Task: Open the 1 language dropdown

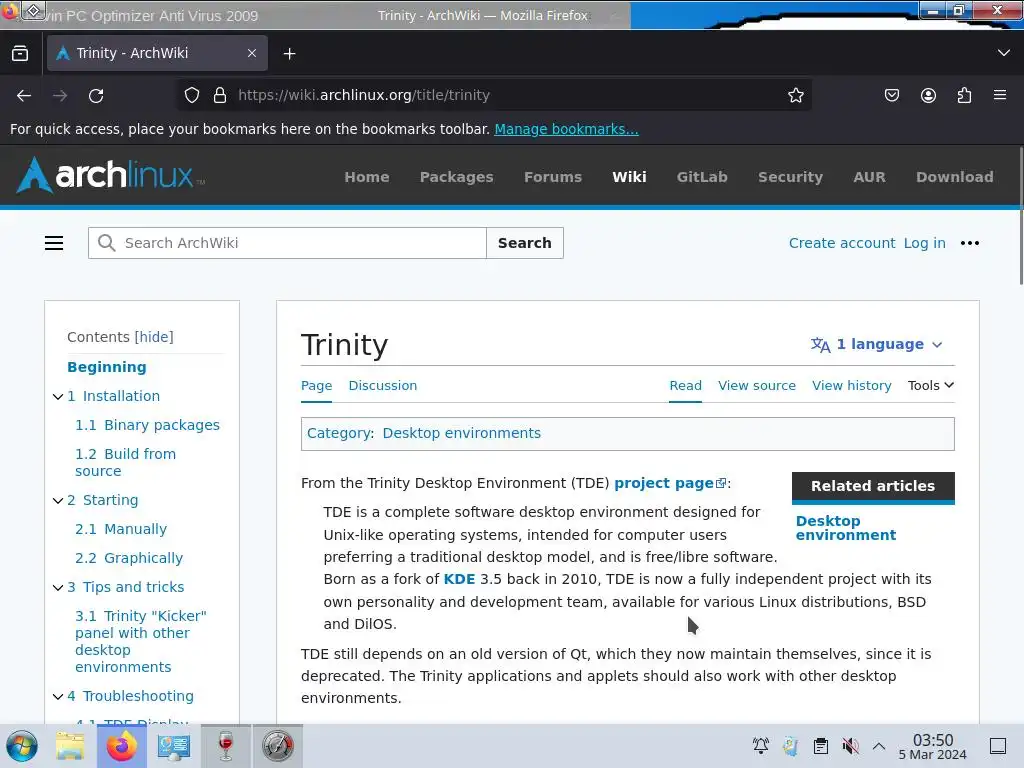Action: tap(876, 344)
